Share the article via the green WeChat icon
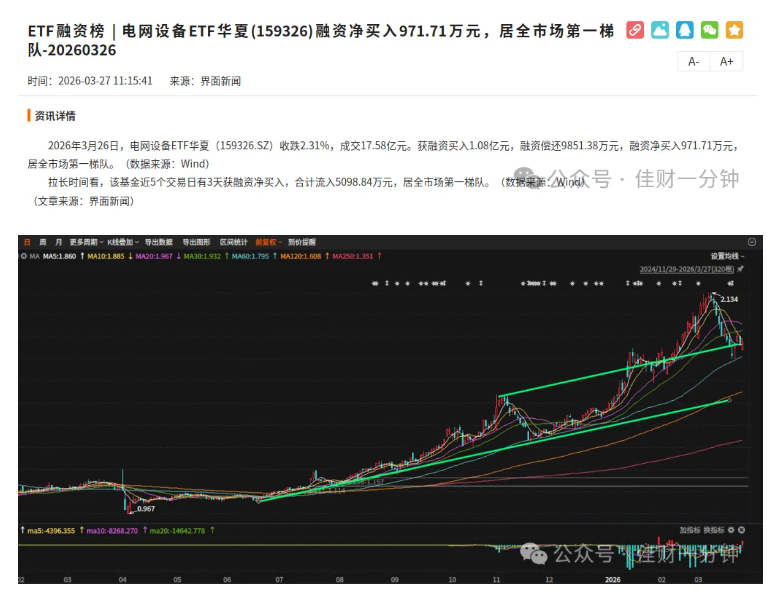767x590 pixels. pos(709,30)
